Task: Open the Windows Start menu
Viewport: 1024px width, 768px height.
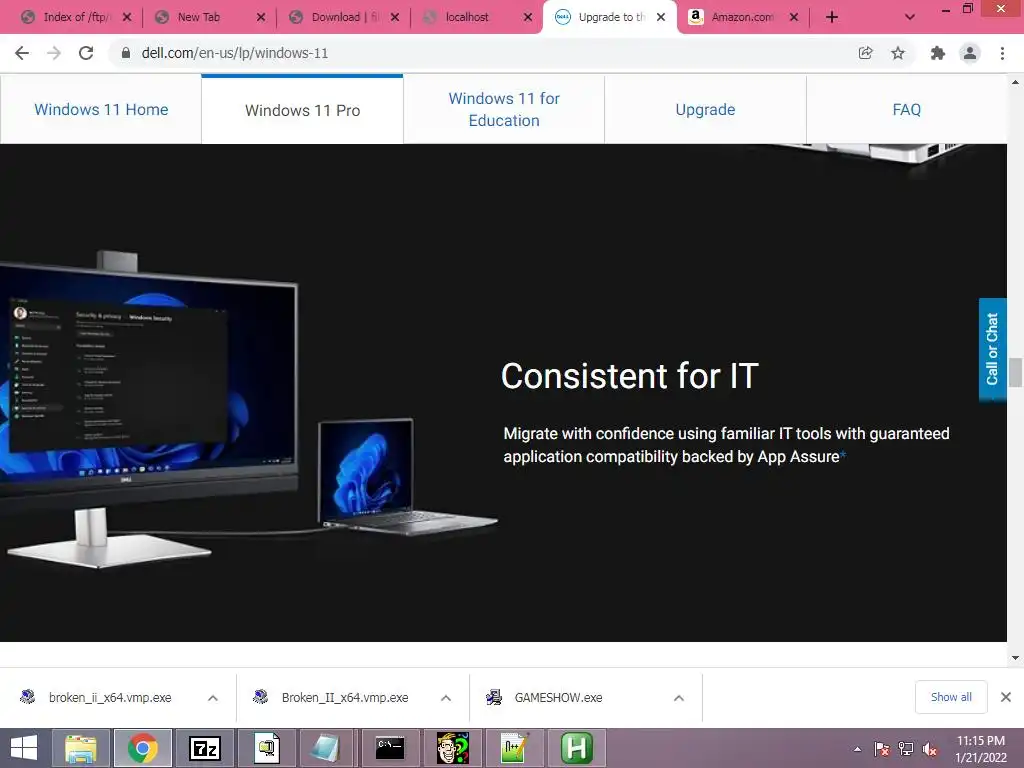Action: coord(24,748)
